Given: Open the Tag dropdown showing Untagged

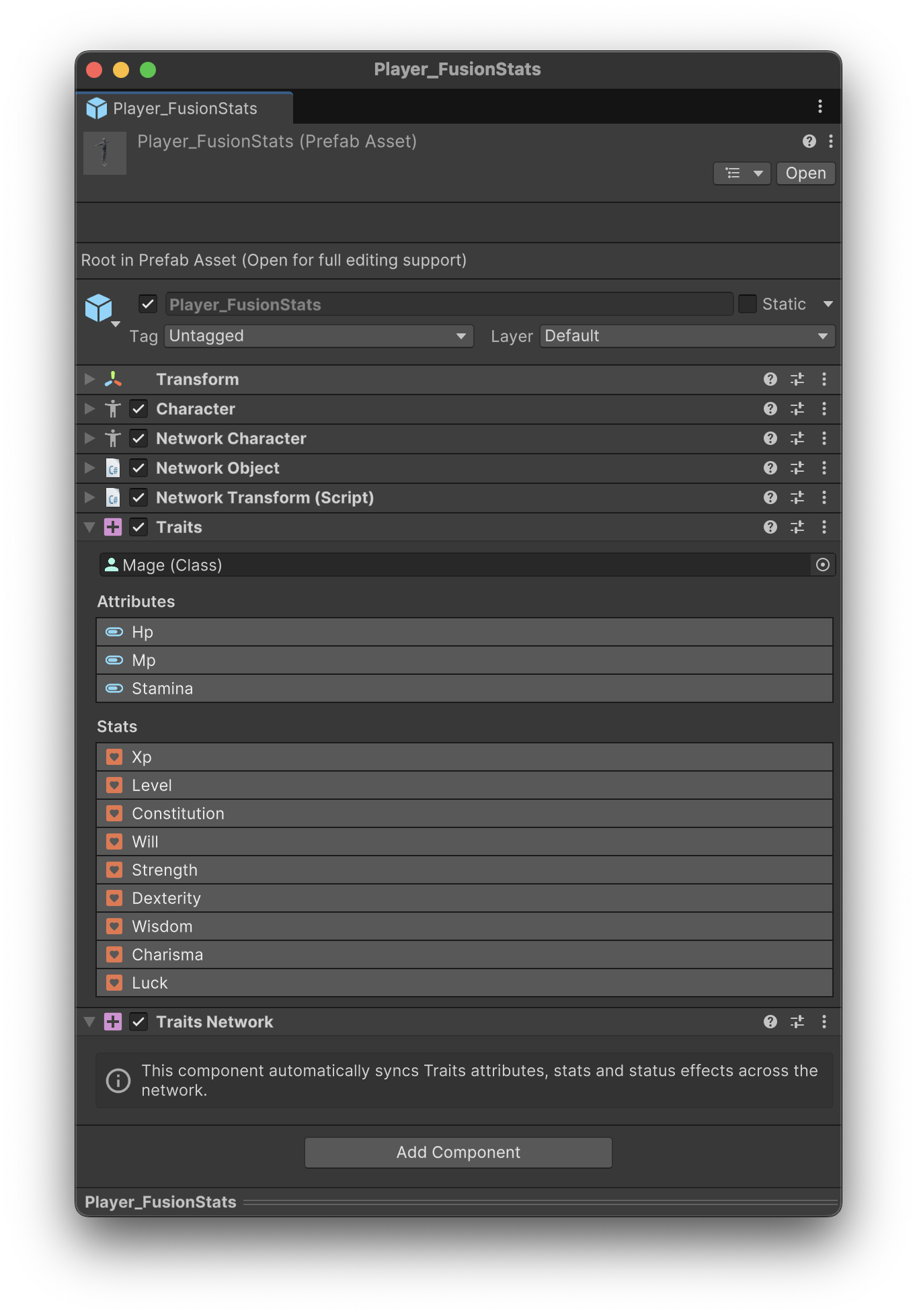Looking at the screenshot, I should tap(318, 336).
